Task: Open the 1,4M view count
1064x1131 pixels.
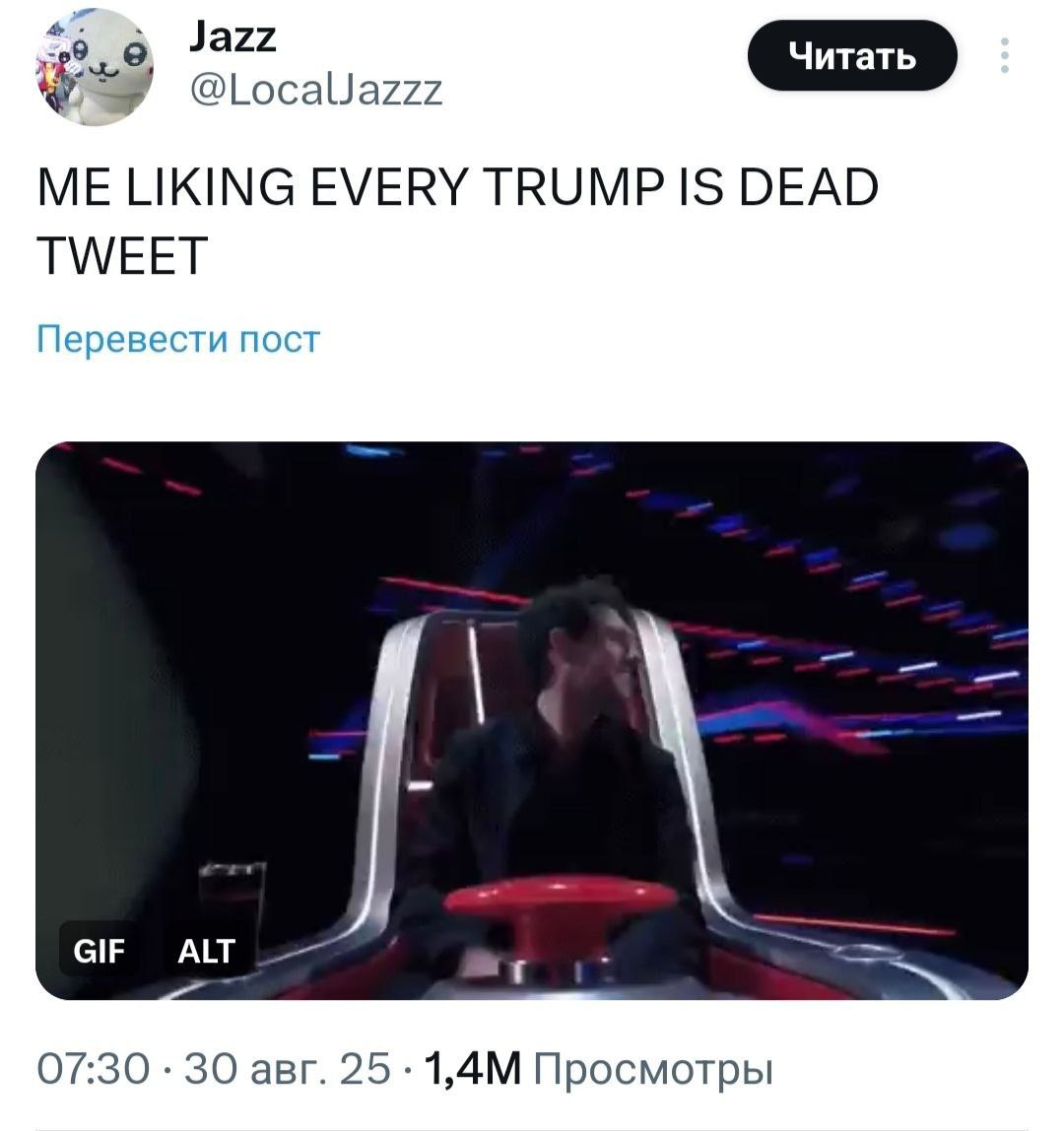Action: click(x=473, y=1068)
